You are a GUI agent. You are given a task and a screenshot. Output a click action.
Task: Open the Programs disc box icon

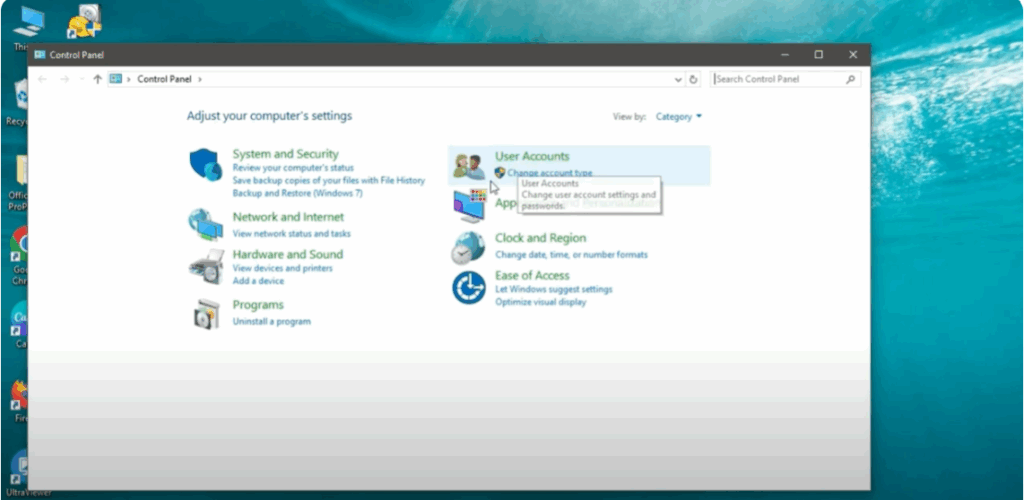tap(206, 313)
